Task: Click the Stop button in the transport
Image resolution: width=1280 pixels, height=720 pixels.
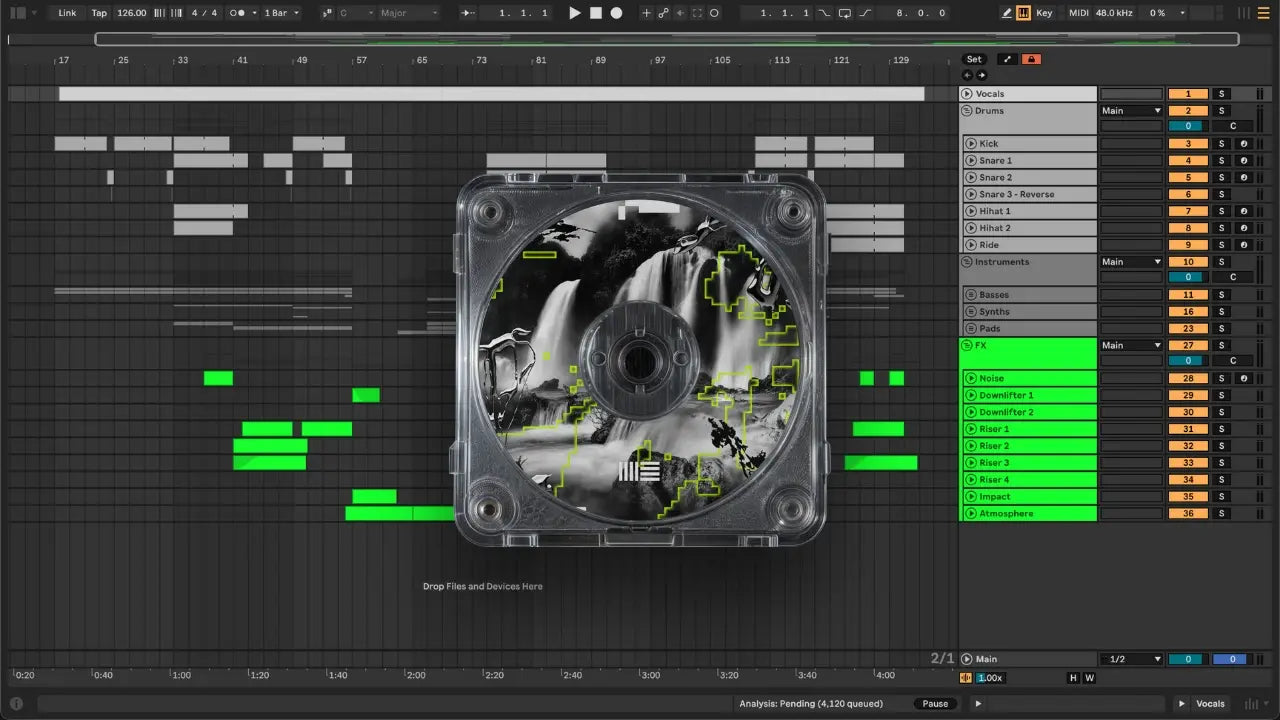Action: point(596,13)
